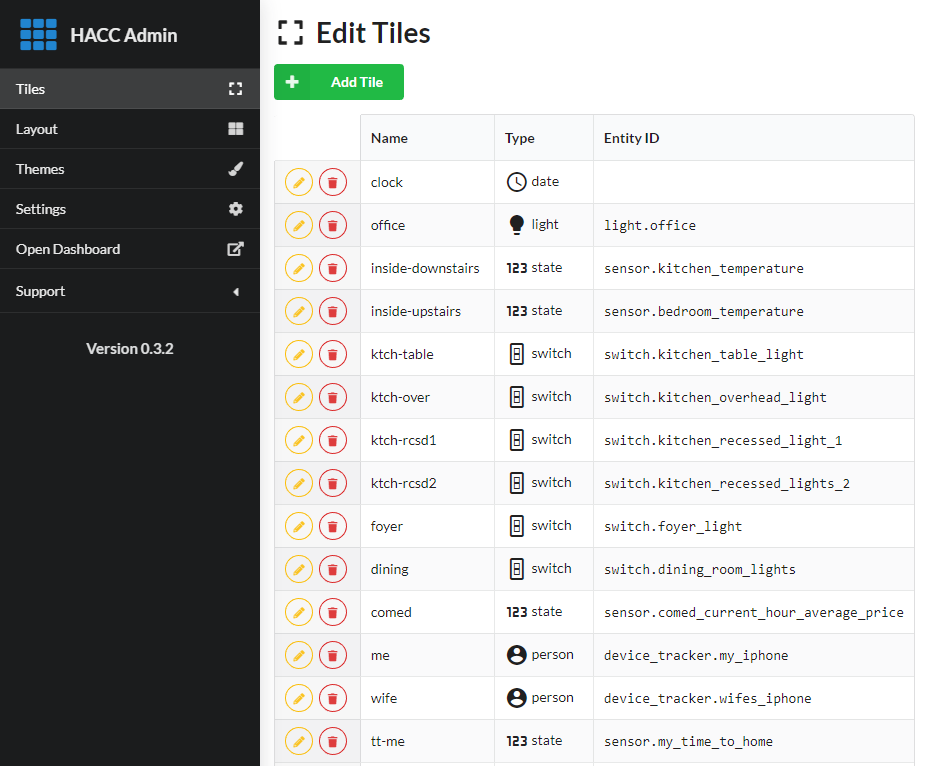Edit the ktch-rcsd2 tile
The width and height of the screenshot is (939, 766).
point(299,483)
